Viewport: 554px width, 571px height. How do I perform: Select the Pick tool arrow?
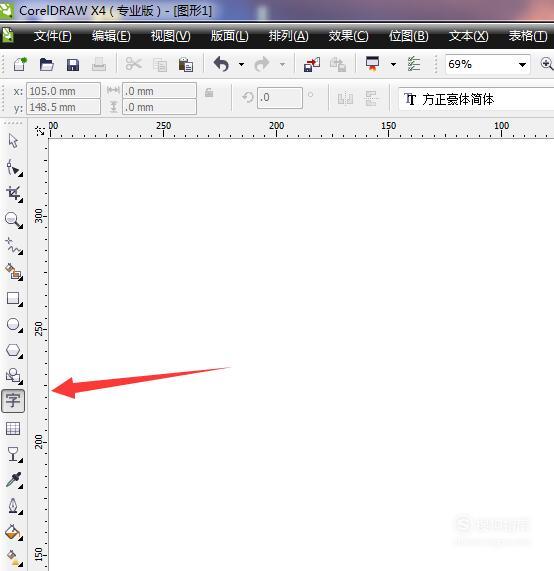(x=13, y=141)
